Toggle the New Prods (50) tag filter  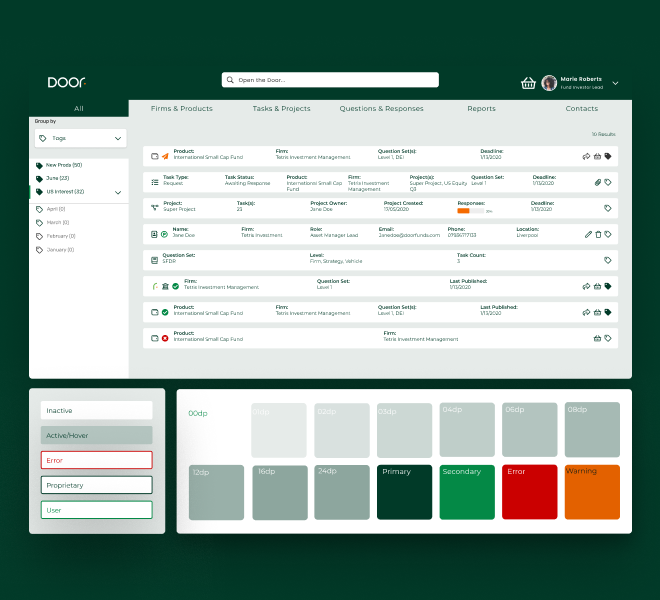[65, 165]
